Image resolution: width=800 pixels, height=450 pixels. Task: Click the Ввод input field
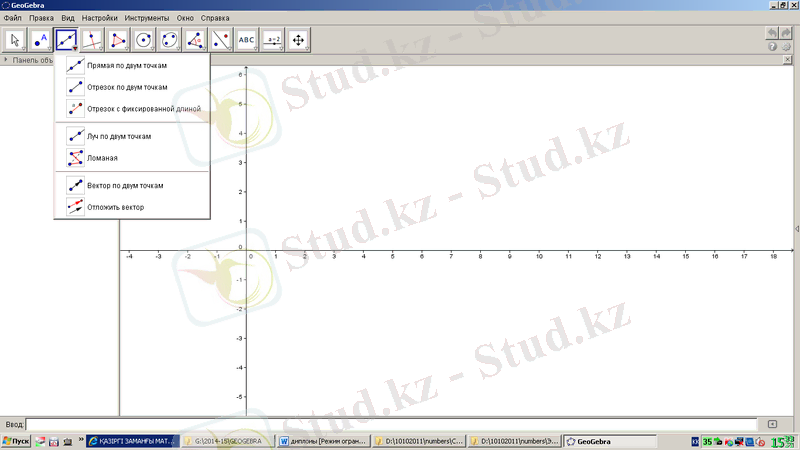[391, 424]
